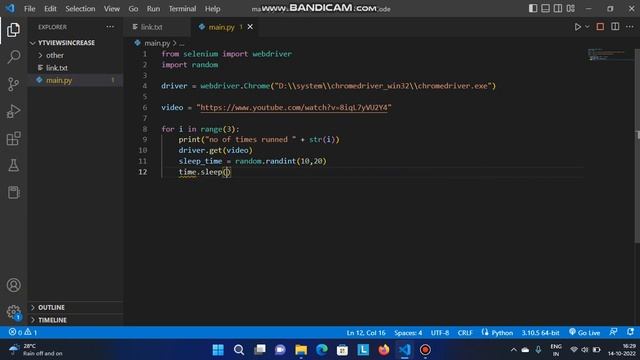Screen dimensions: 640x360
Task: Open Firefox from taskbar
Action: point(384,350)
